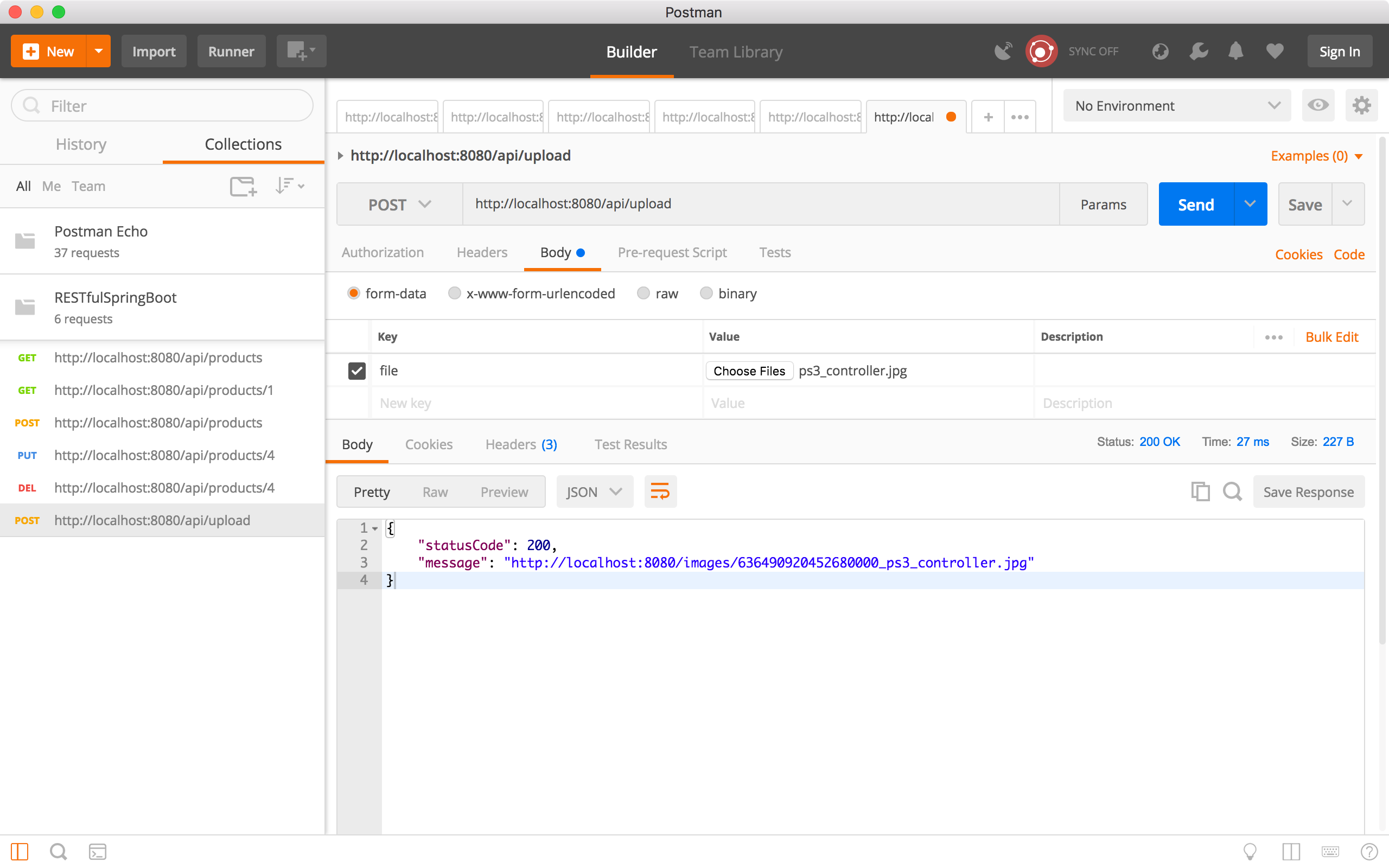Switch to Team Library tab
The height and width of the screenshot is (868, 1389).
736,52
